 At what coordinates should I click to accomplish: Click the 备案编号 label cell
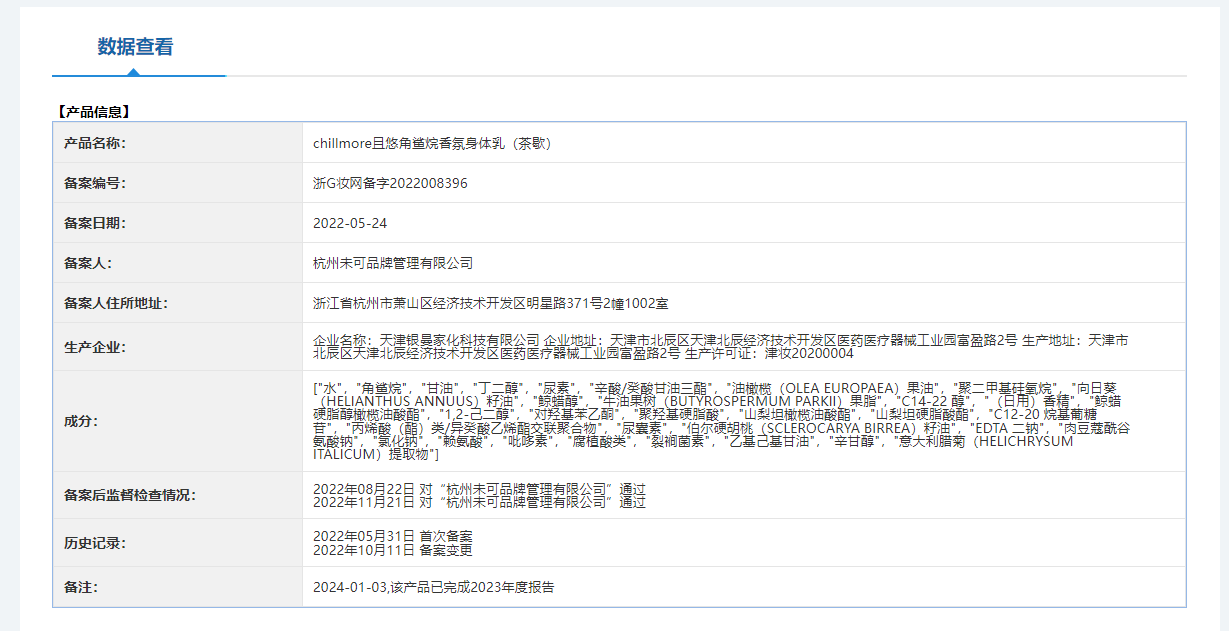point(178,183)
